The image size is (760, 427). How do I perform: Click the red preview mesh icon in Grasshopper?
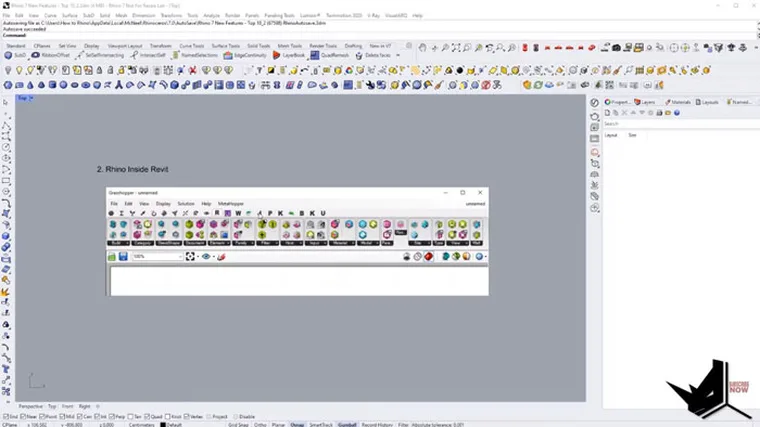(428, 256)
